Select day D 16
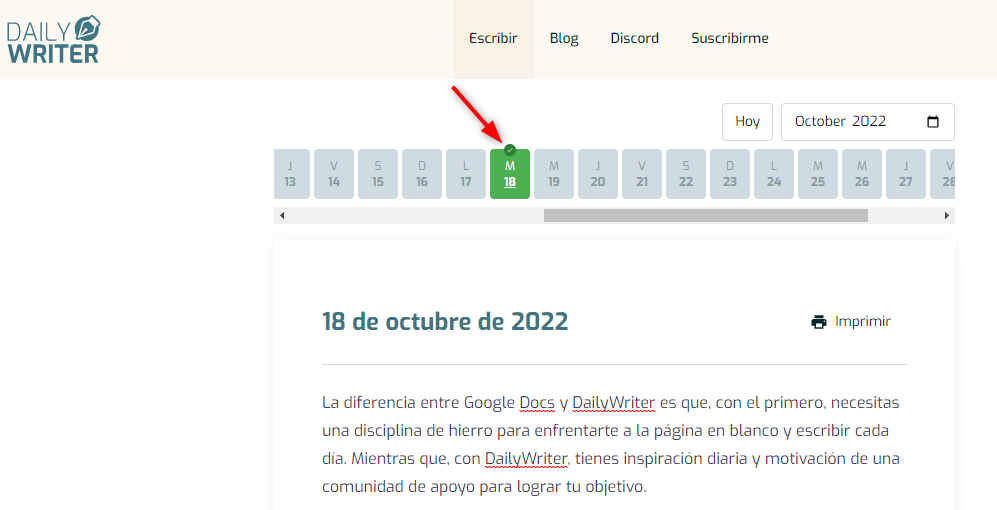The width and height of the screenshot is (997, 510). click(422, 174)
